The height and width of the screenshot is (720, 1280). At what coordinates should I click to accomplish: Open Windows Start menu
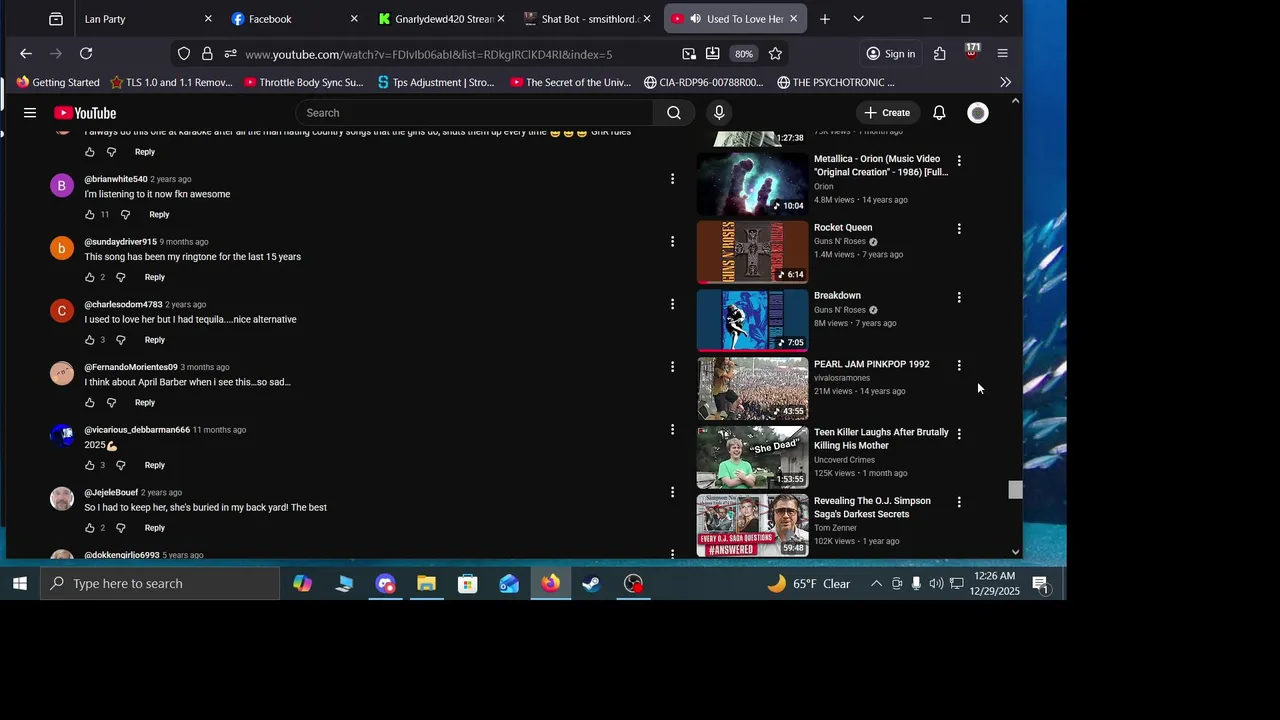19,584
